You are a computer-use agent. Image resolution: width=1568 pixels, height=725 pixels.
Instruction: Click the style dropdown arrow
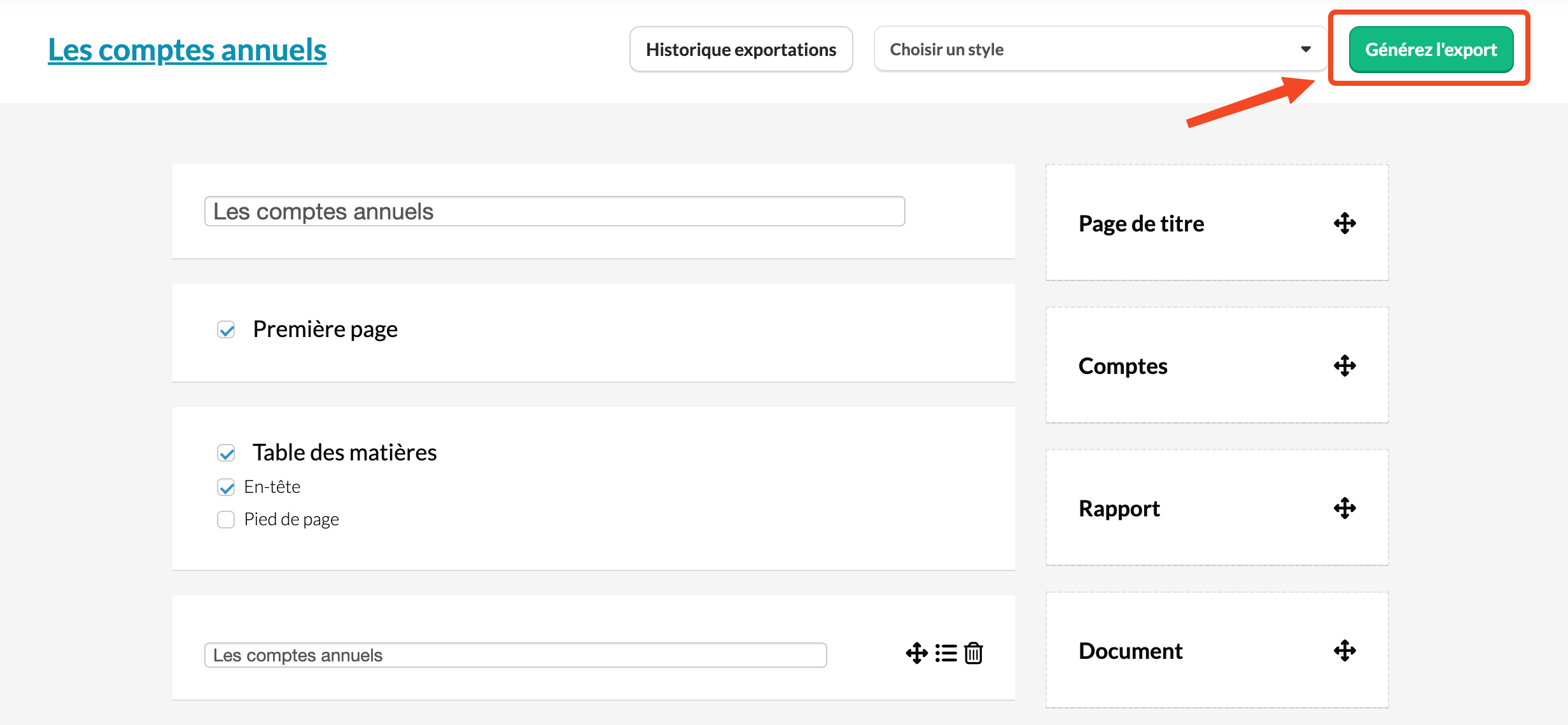tap(1305, 50)
